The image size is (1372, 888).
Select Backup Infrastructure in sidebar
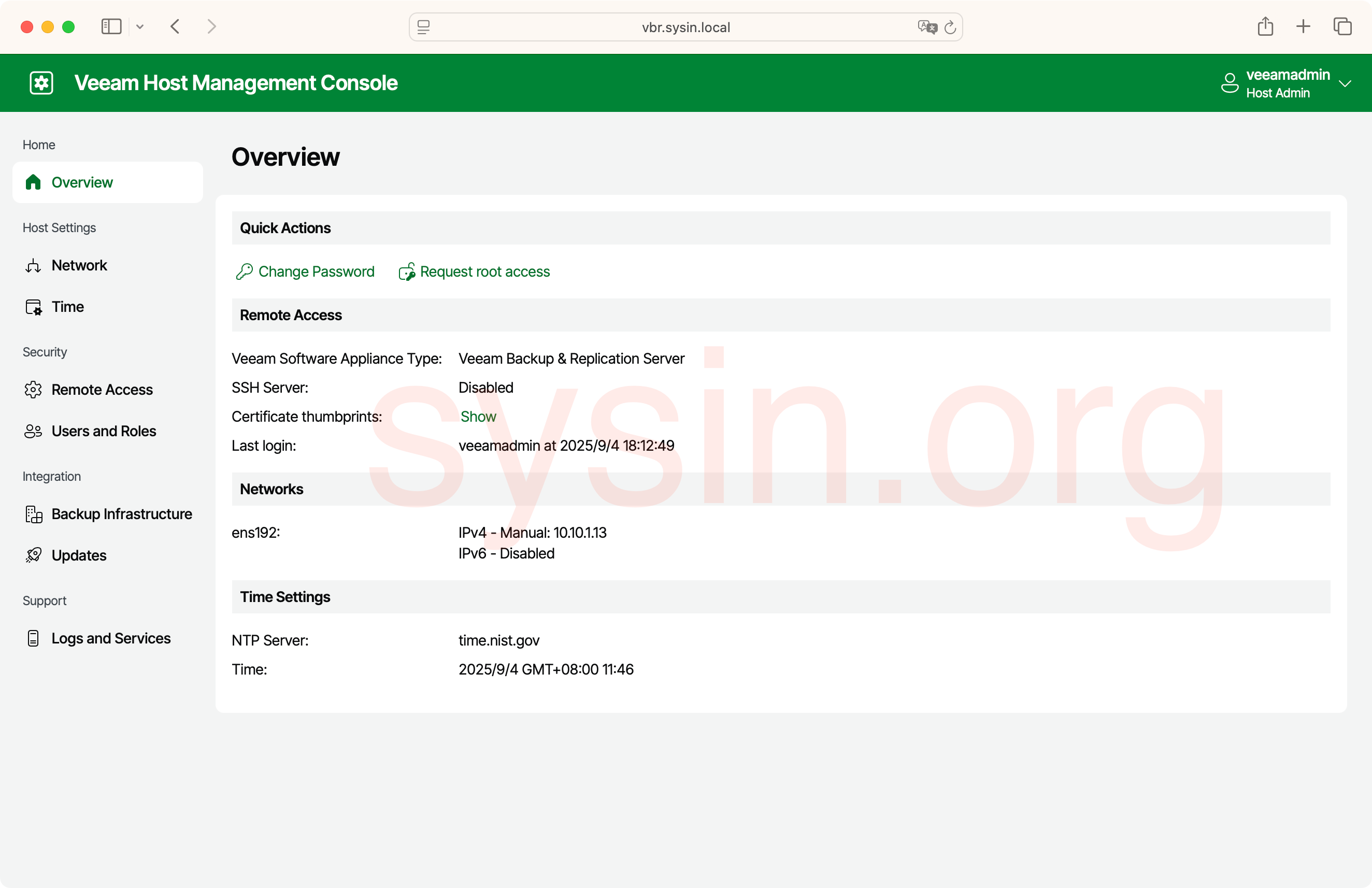[x=122, y=514]
